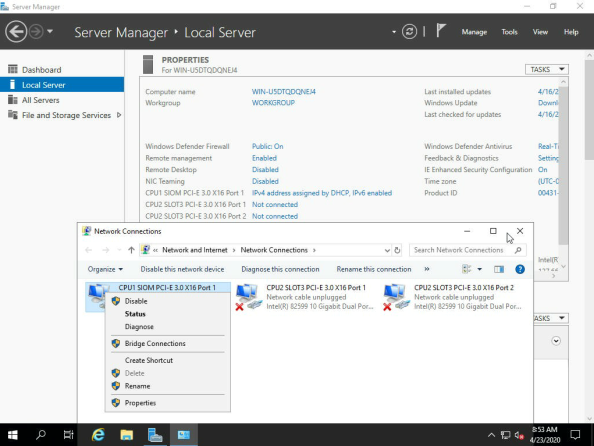Select Status in the context menu
Viewport: 594px width, 446px height.
[x=167, y=314]
